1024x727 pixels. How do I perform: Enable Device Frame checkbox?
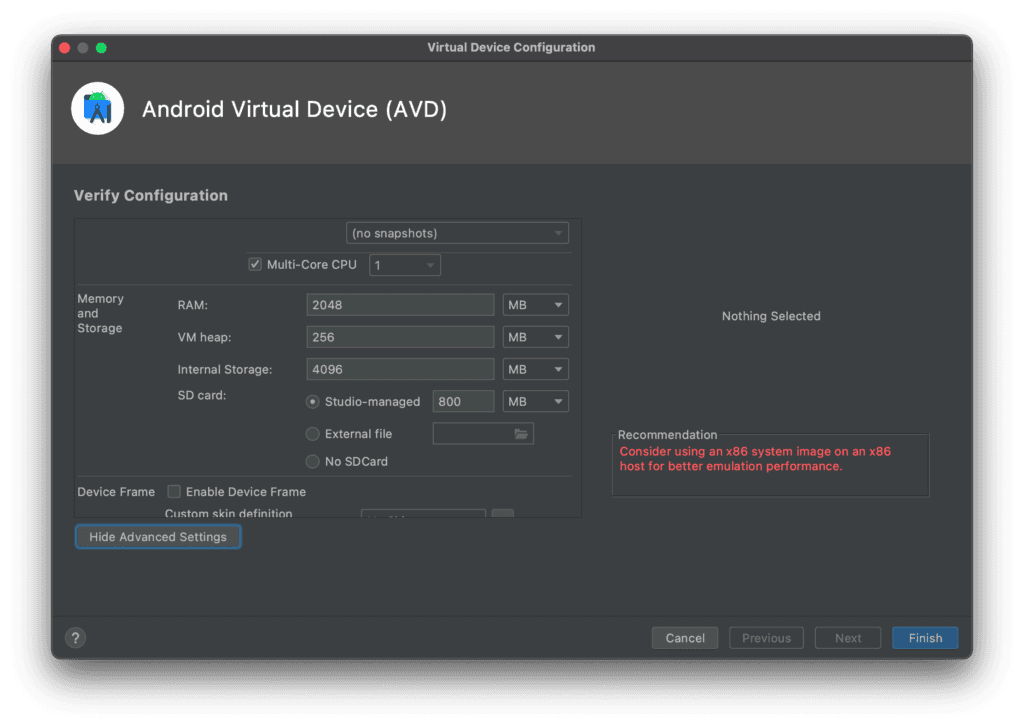(x=174, y=491)
